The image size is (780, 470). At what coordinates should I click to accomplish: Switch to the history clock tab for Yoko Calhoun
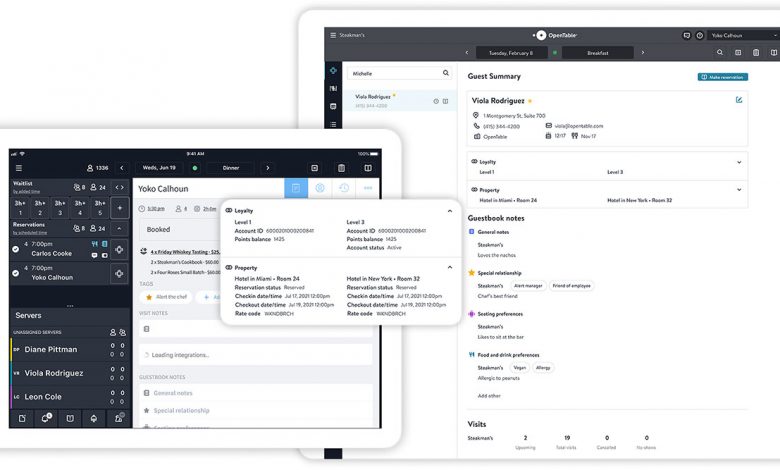pos(344,188)
